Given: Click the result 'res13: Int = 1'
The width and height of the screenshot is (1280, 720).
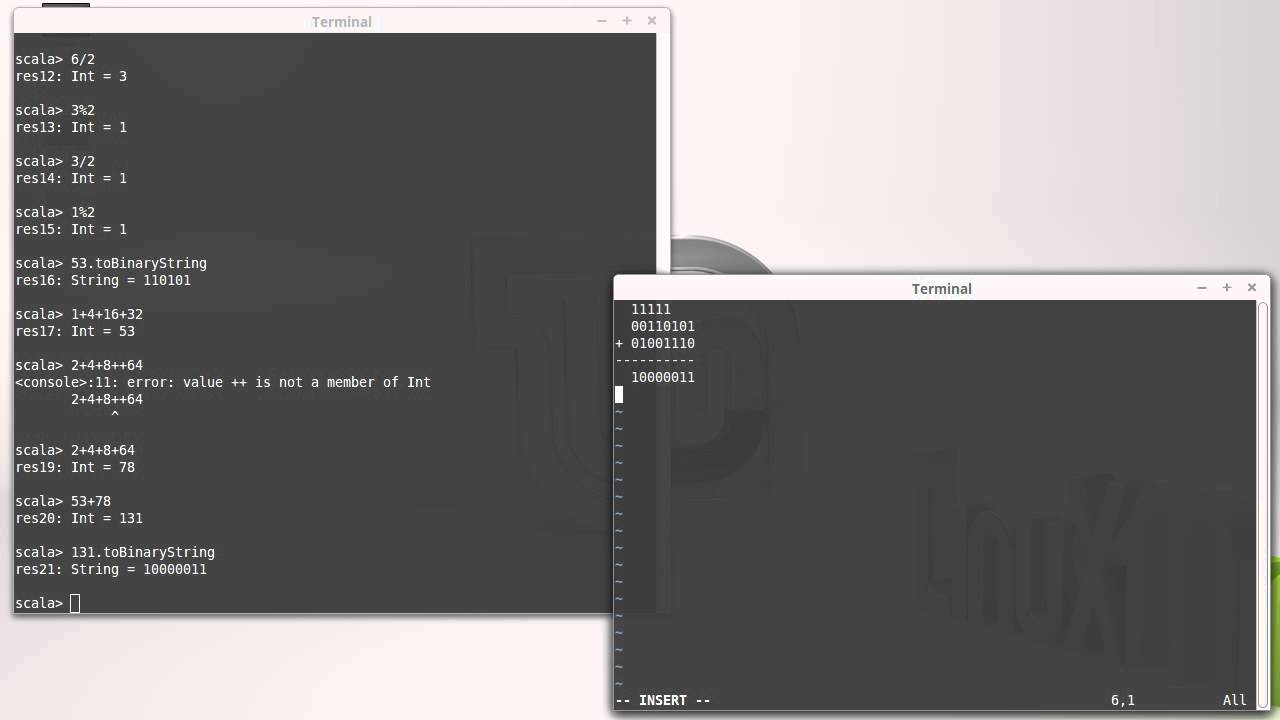Looking at the screenshot, I should (x=71, y=127).
